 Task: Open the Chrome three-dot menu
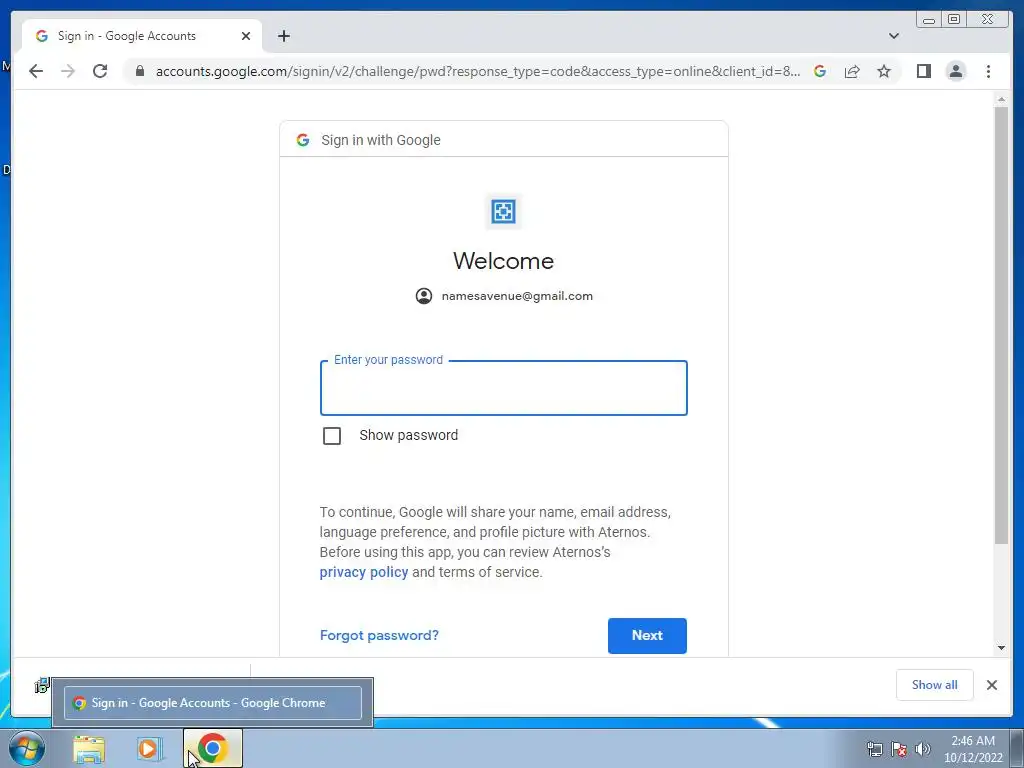(988, 71)
